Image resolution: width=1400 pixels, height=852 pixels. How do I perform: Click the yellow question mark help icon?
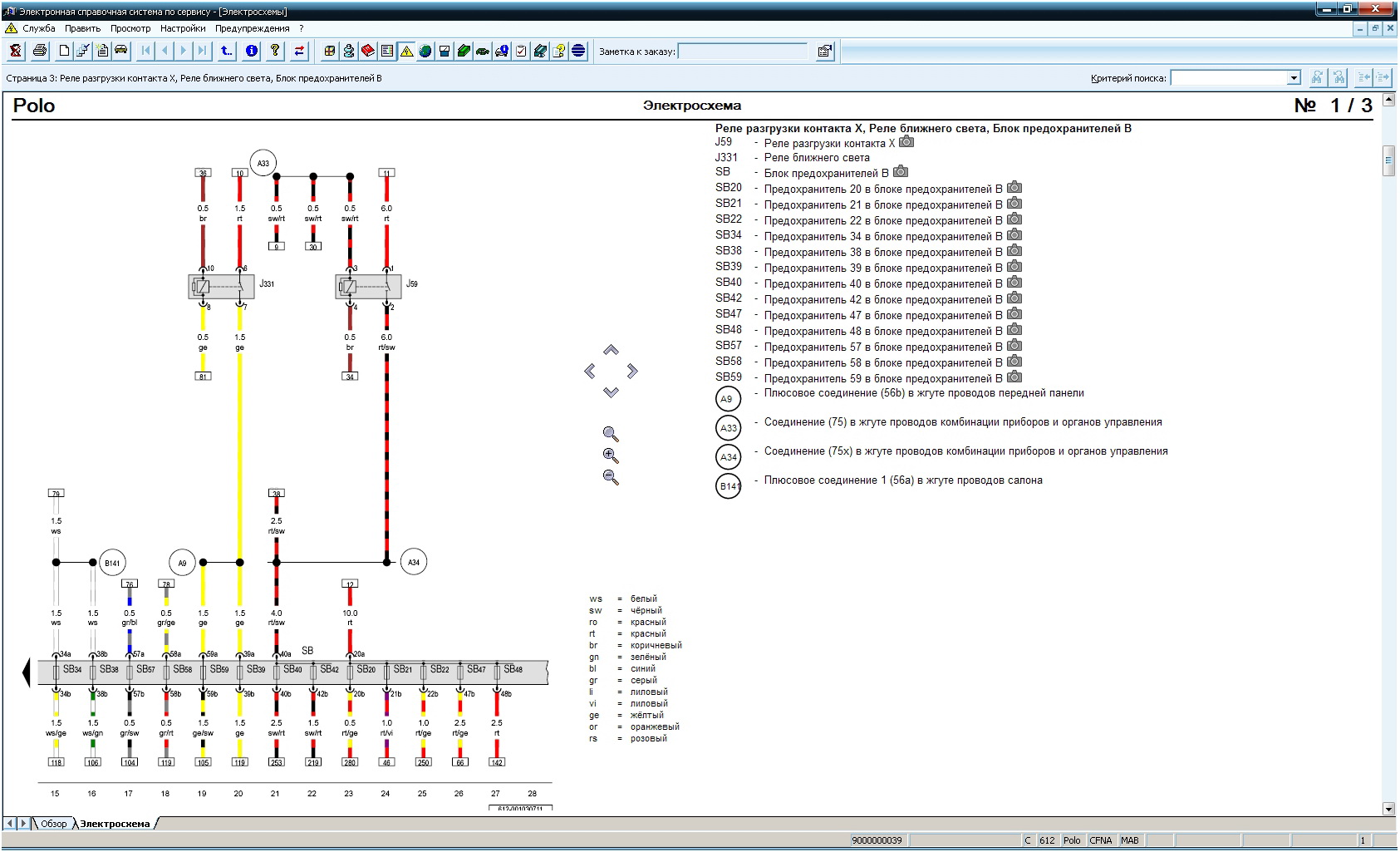(x=275, y=52)
